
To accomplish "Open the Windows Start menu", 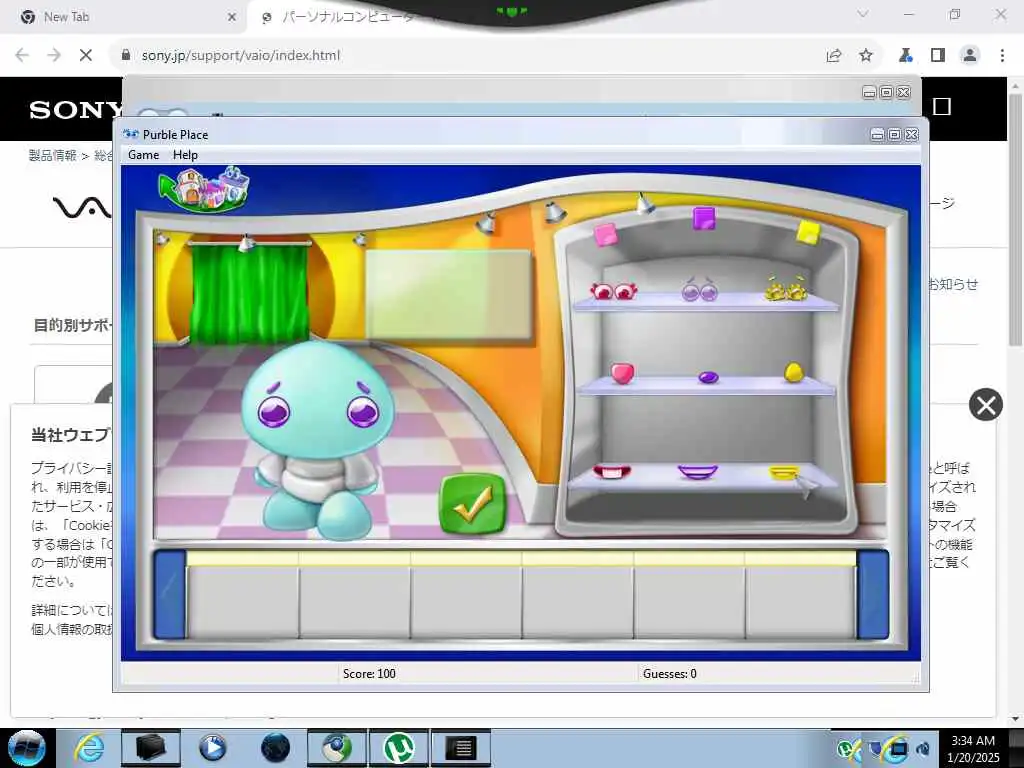I will click(x=26, y=748).
